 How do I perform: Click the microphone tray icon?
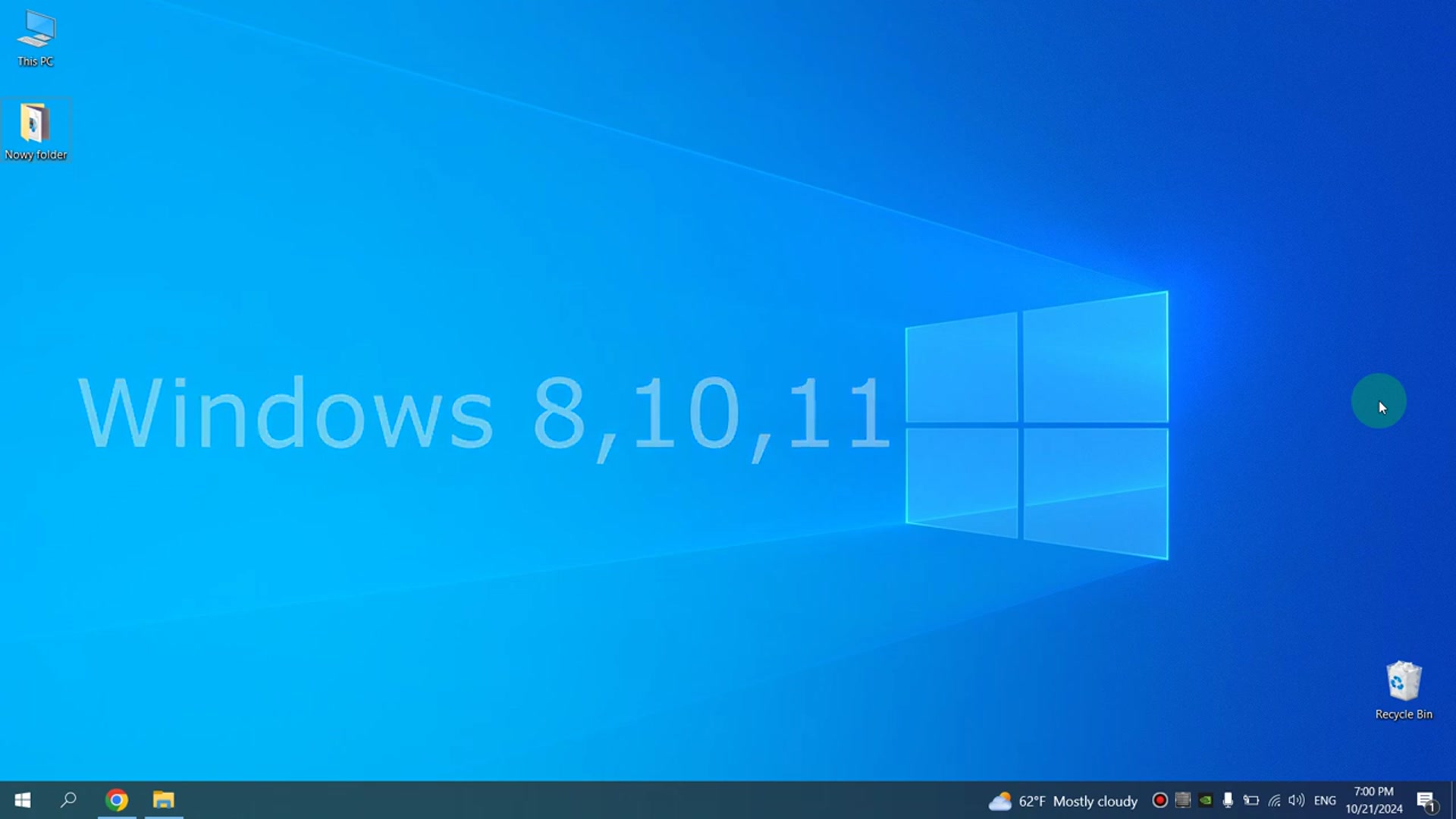[1228, 800]
